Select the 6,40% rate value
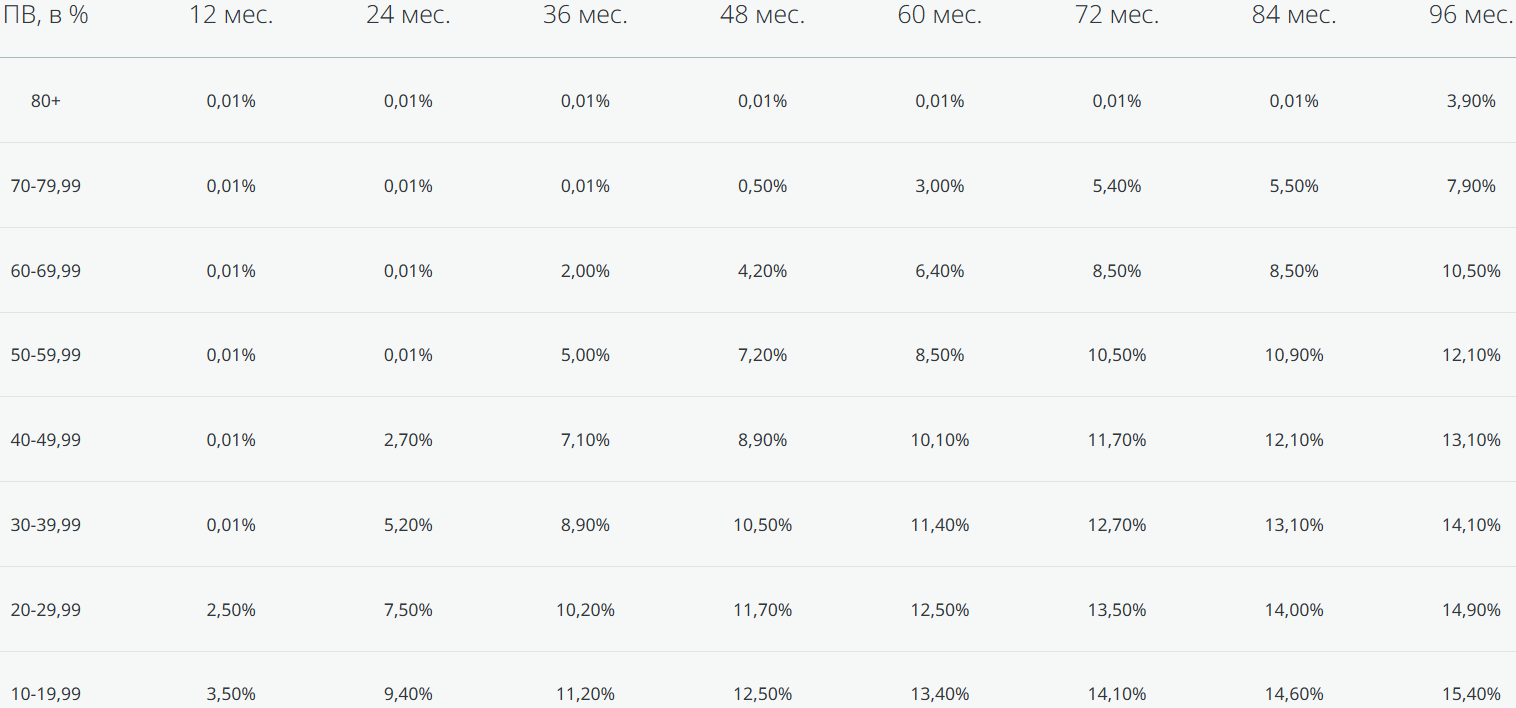Image resolution: width=1516 pixels, height=708 pixels. click(x=939, y=271)
